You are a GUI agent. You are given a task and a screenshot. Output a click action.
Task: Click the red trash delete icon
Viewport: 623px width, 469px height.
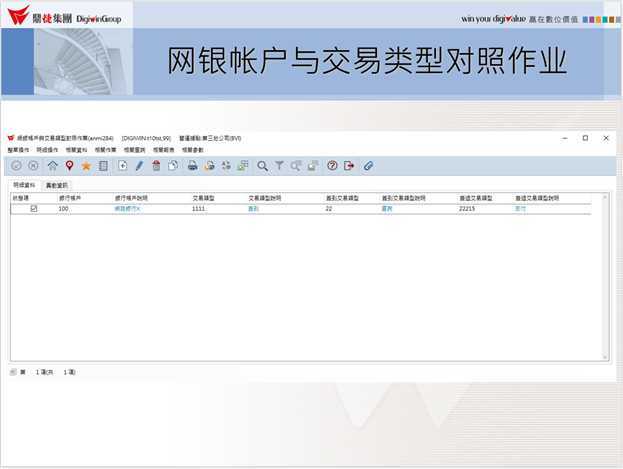click(156, 166)
